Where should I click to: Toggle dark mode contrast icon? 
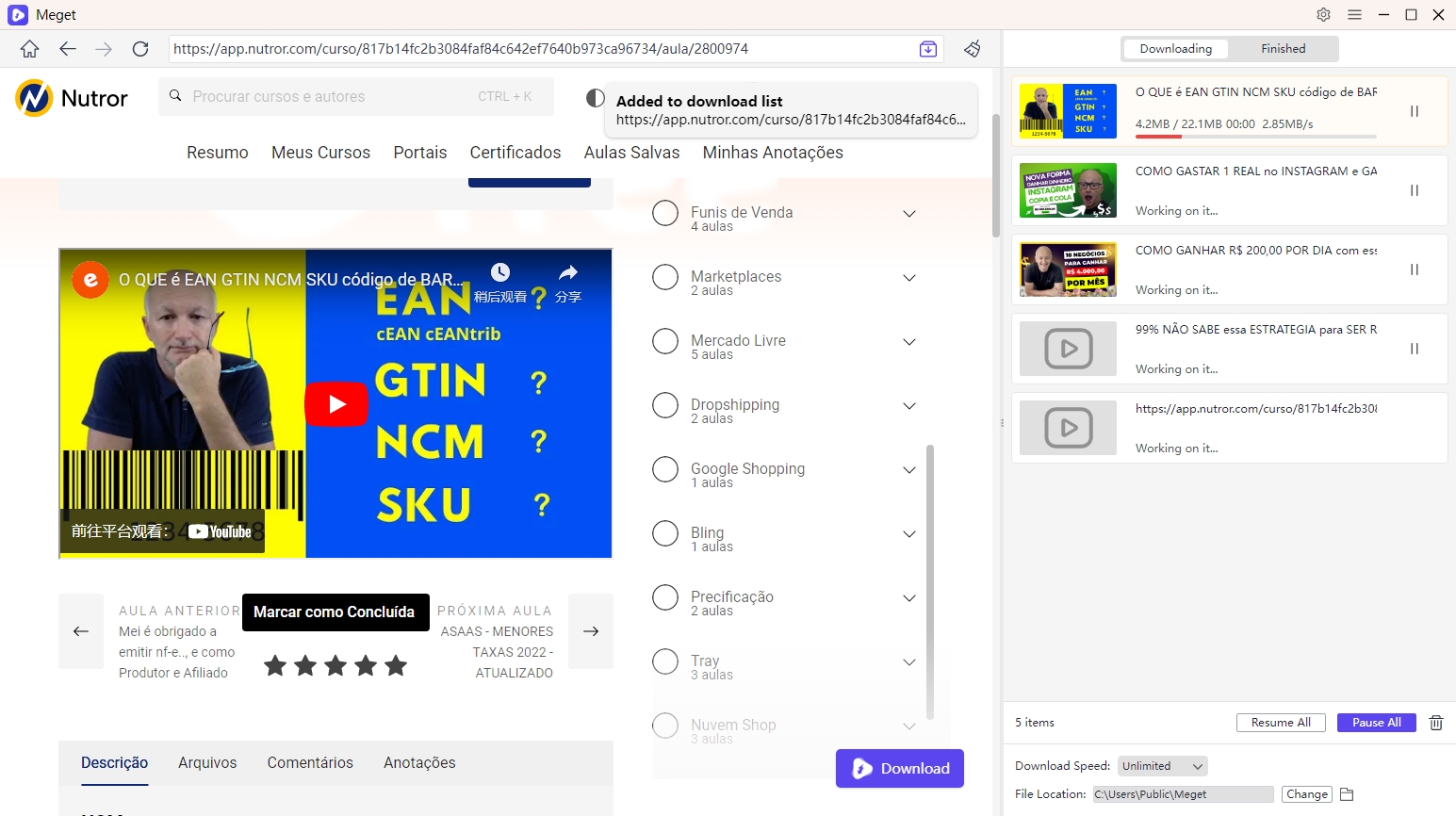[595, 97]
